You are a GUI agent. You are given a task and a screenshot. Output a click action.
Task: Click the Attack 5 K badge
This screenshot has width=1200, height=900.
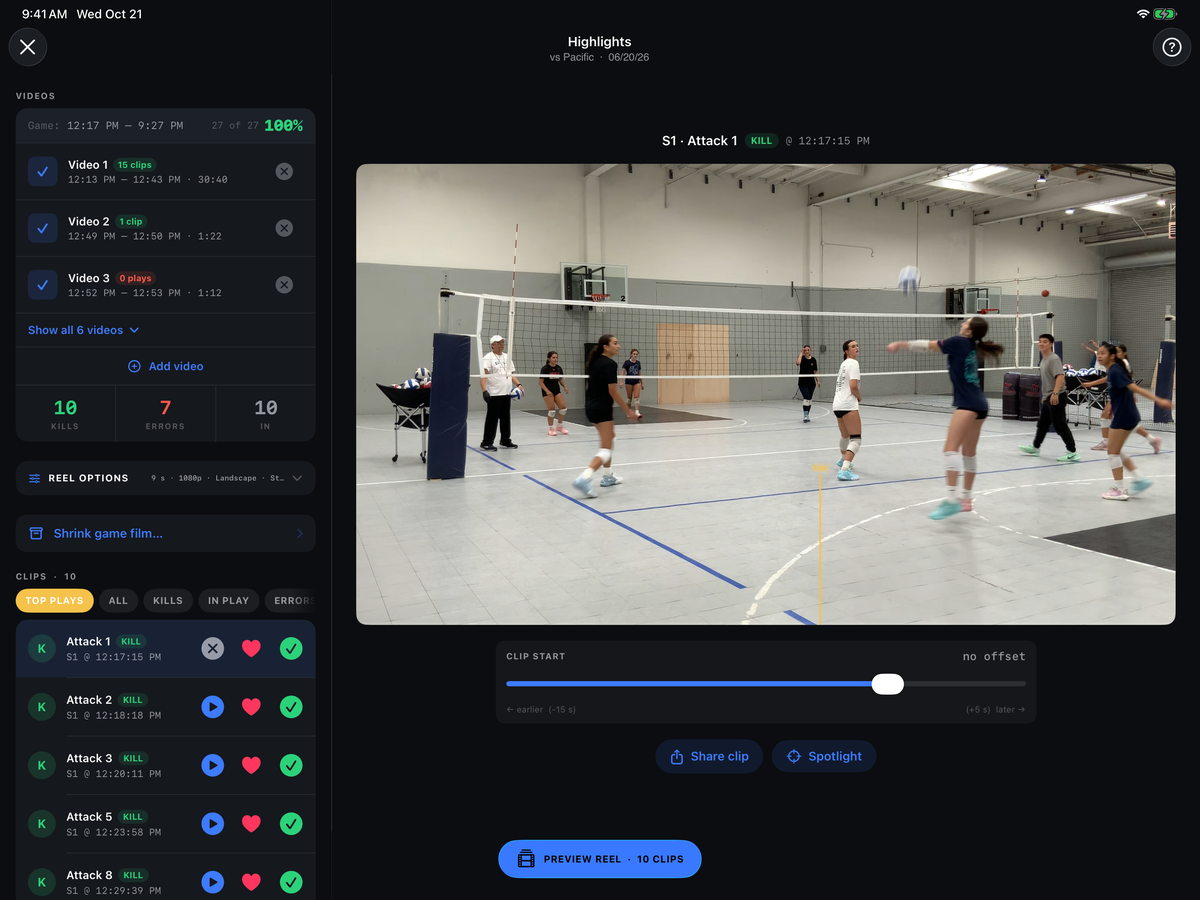(41, 824)
